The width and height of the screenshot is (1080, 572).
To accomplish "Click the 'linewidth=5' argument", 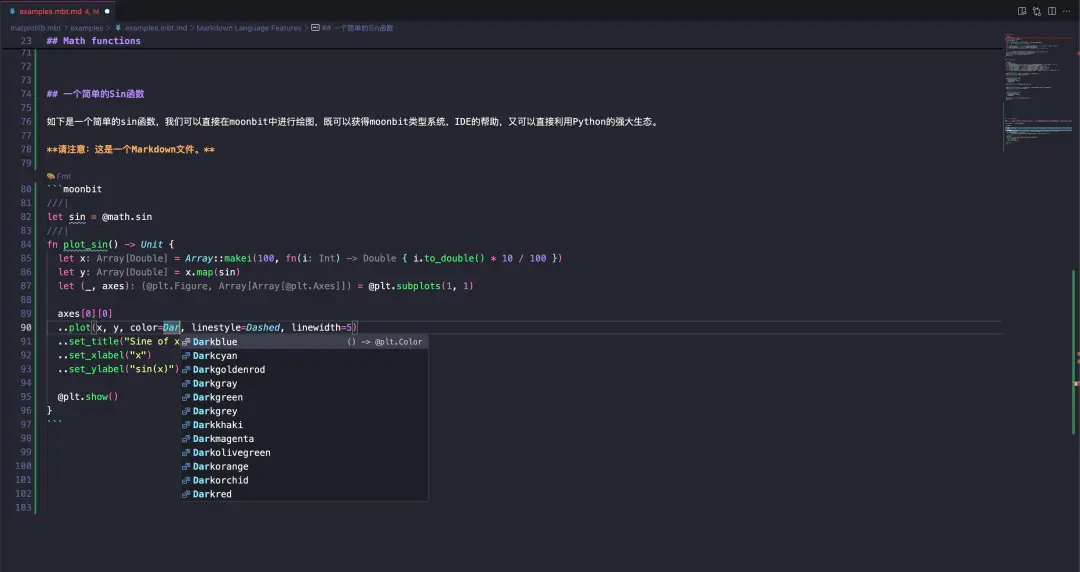I will [x=322, y=327].
